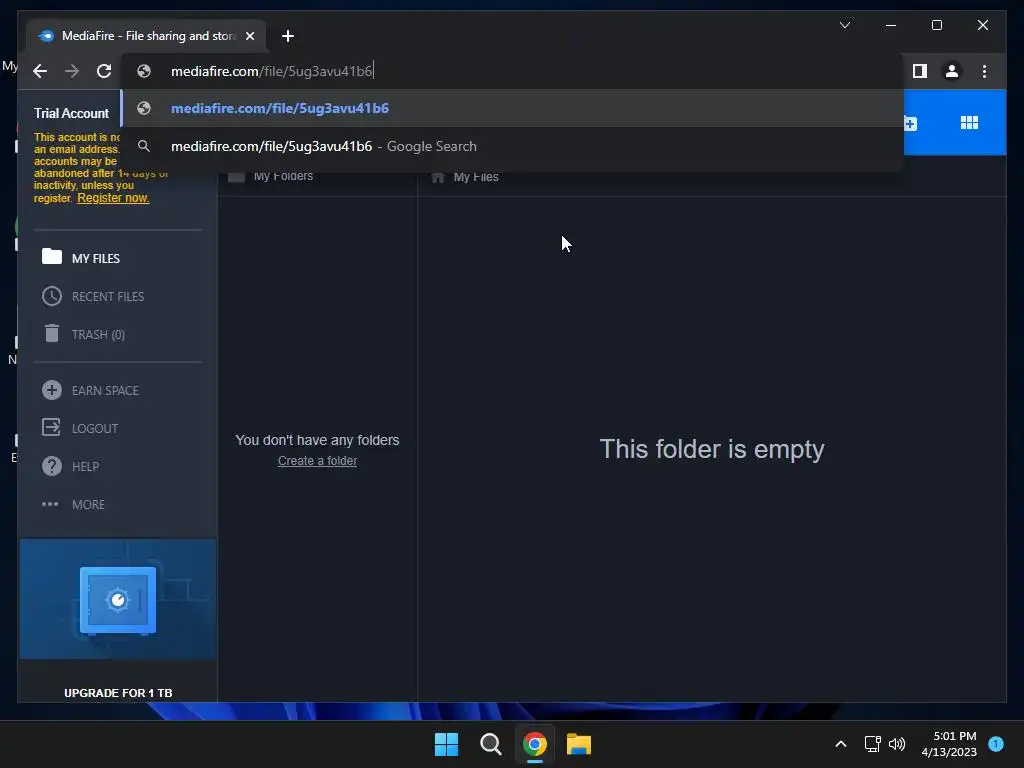Click the My Folders header
This screenshot has height=768, width=1024.
coord(283,176)
